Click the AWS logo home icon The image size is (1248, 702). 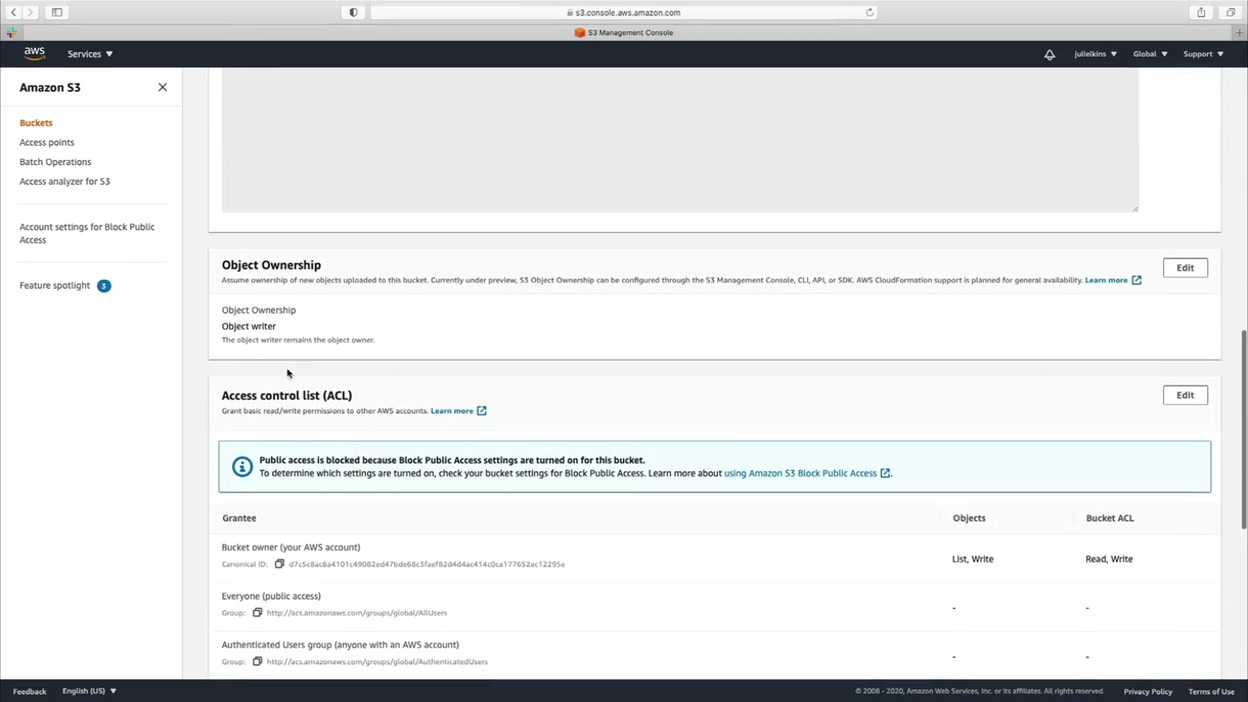pos(35,53)
